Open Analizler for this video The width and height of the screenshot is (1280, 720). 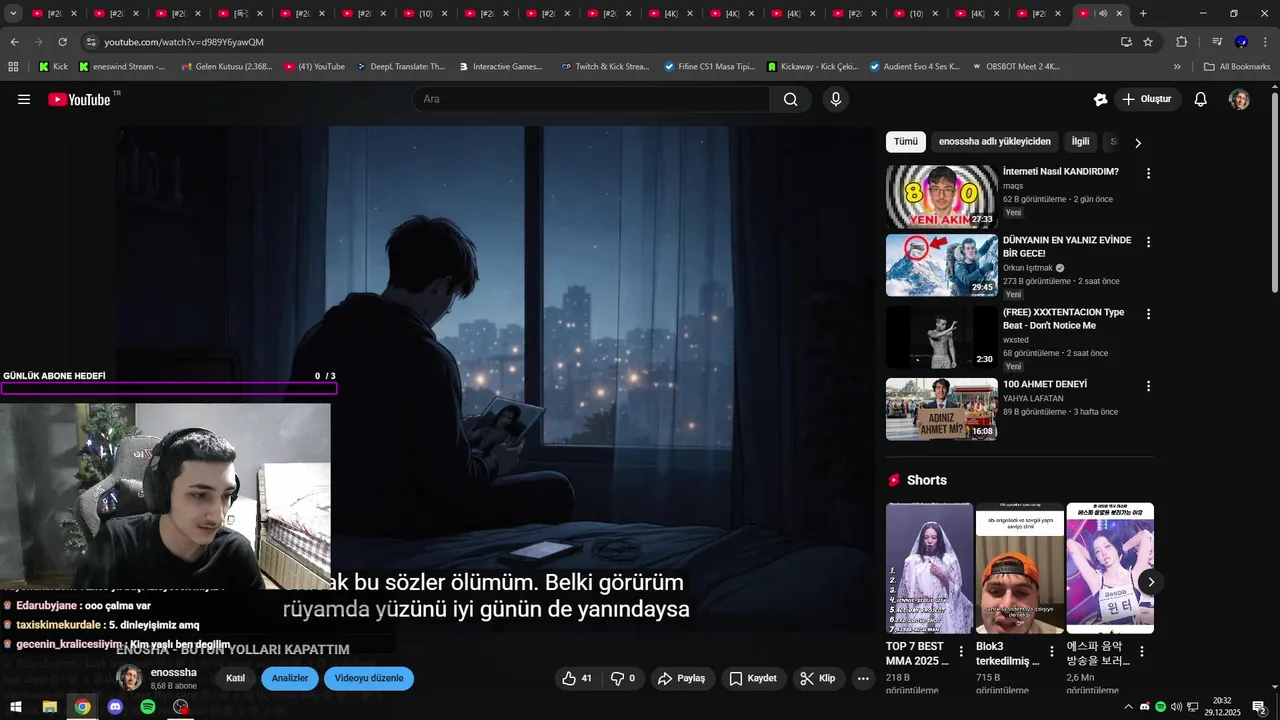tap(290, 678)
